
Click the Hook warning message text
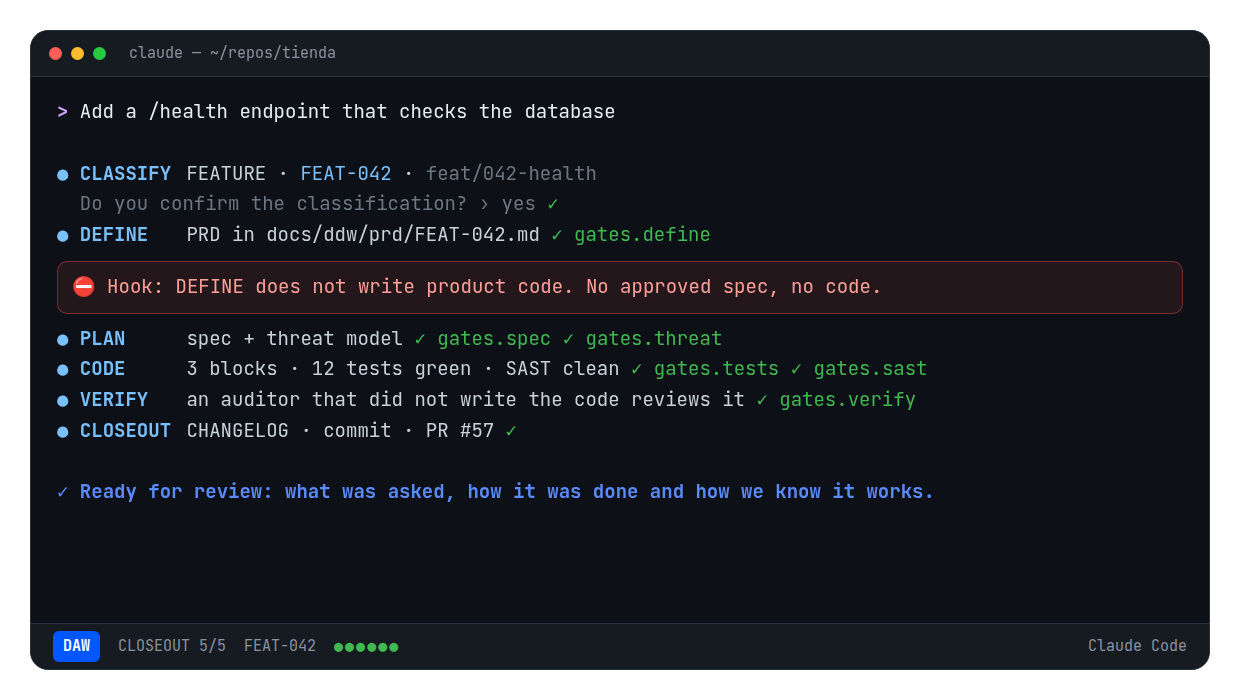[495, 287]
